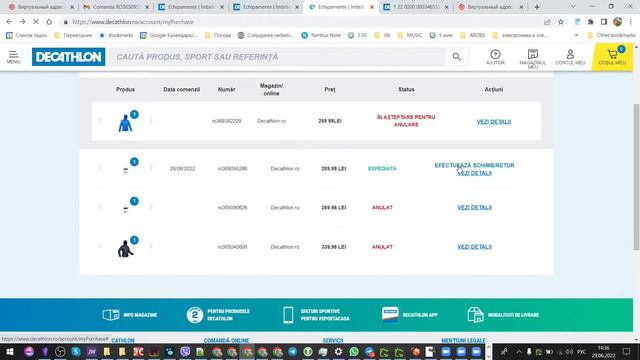This screenshot has width=640, height=360.
Task: Open the Nimbus Note bookmark
Action: click(x=321, y=36)
